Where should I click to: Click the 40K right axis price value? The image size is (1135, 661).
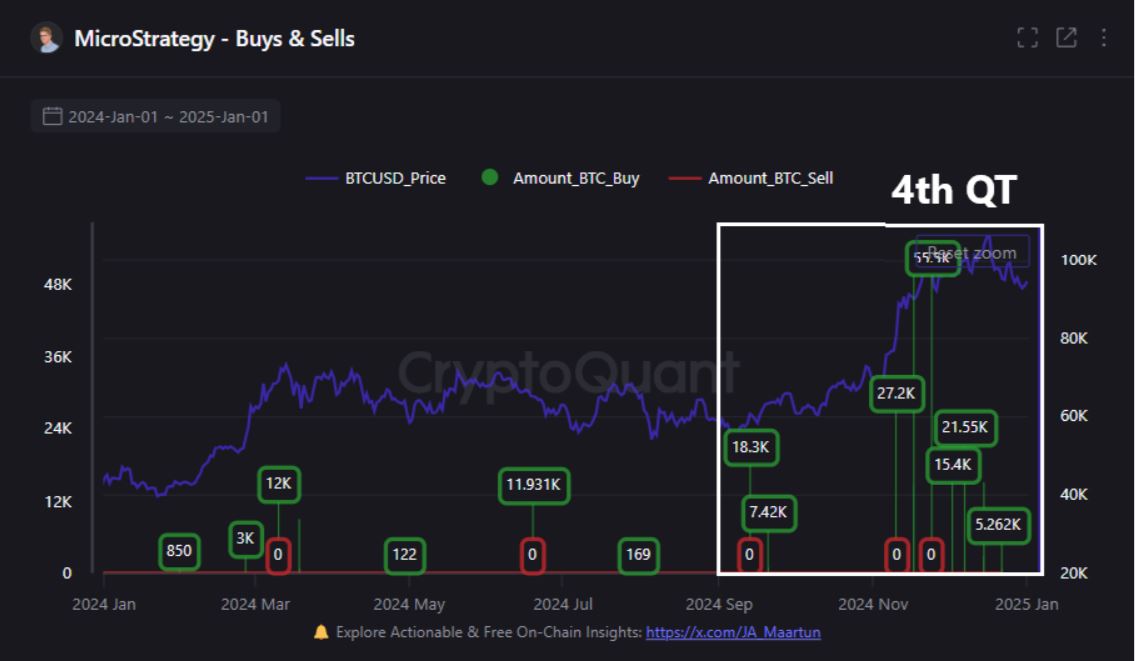pos(1074,494)
